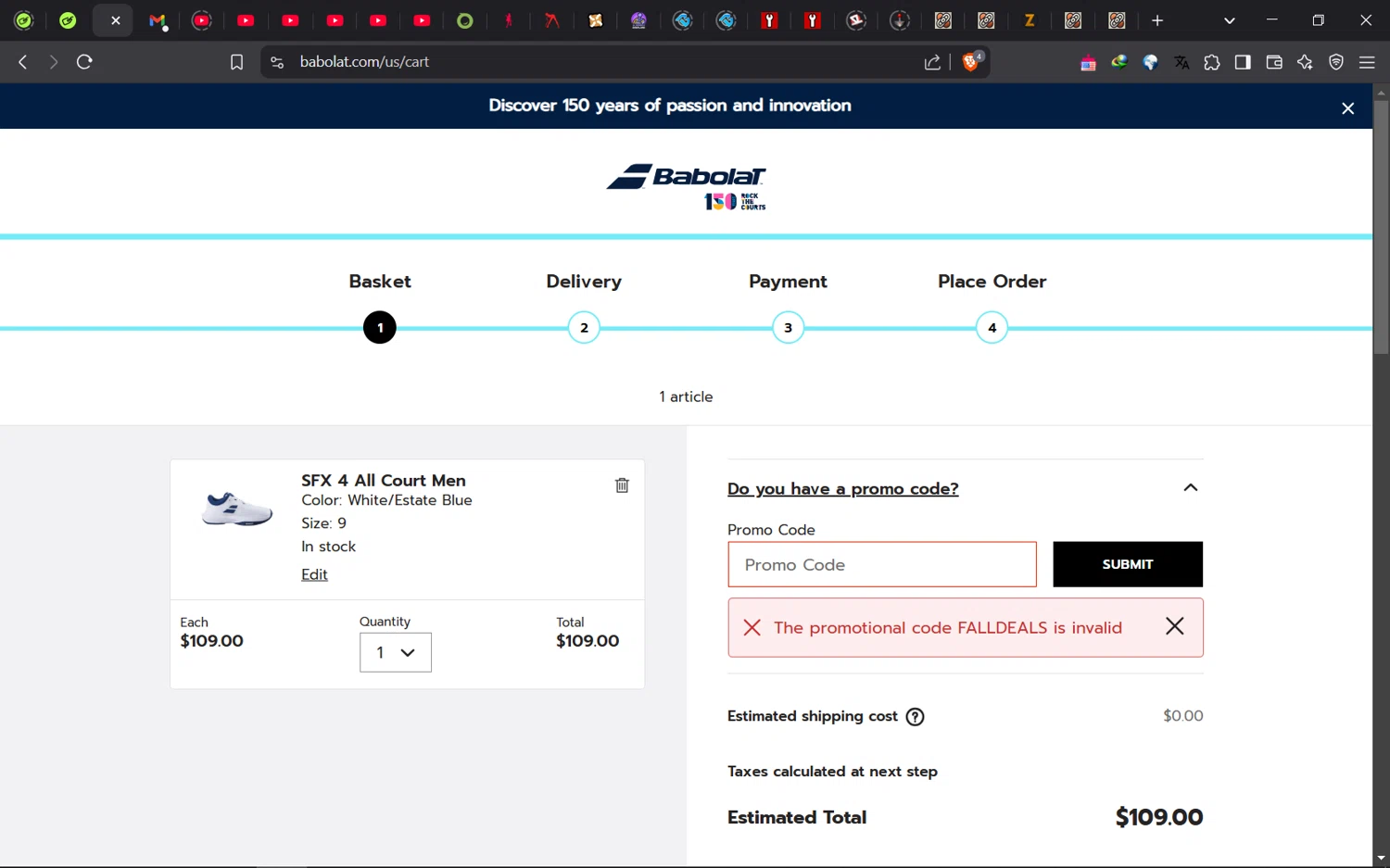The height and width of the screenshot is (868, 1390).
Task: Collapse the promo code section chevron
Action: [1191, 488]
